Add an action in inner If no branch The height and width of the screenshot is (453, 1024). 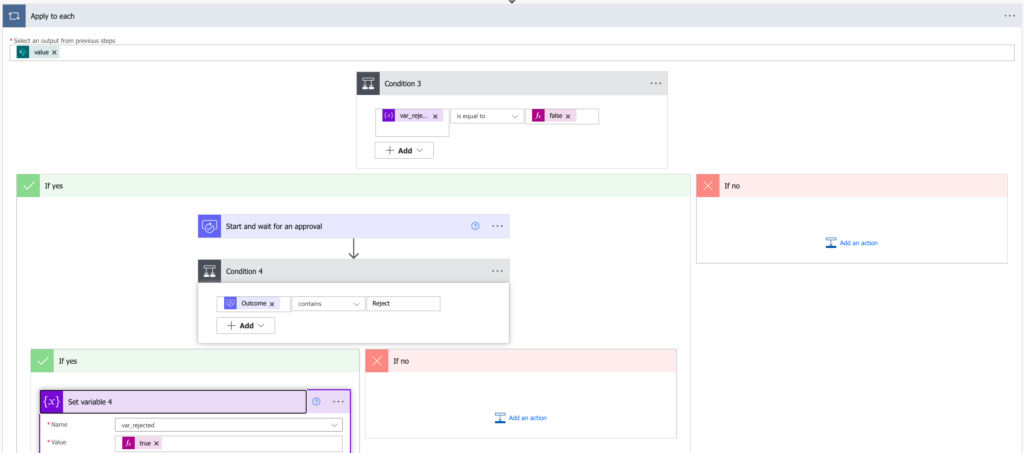click(520, 418)
